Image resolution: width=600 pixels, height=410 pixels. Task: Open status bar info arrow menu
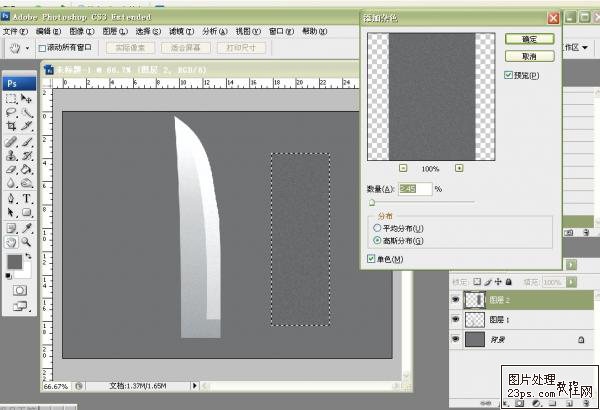(x=194, y=386)
